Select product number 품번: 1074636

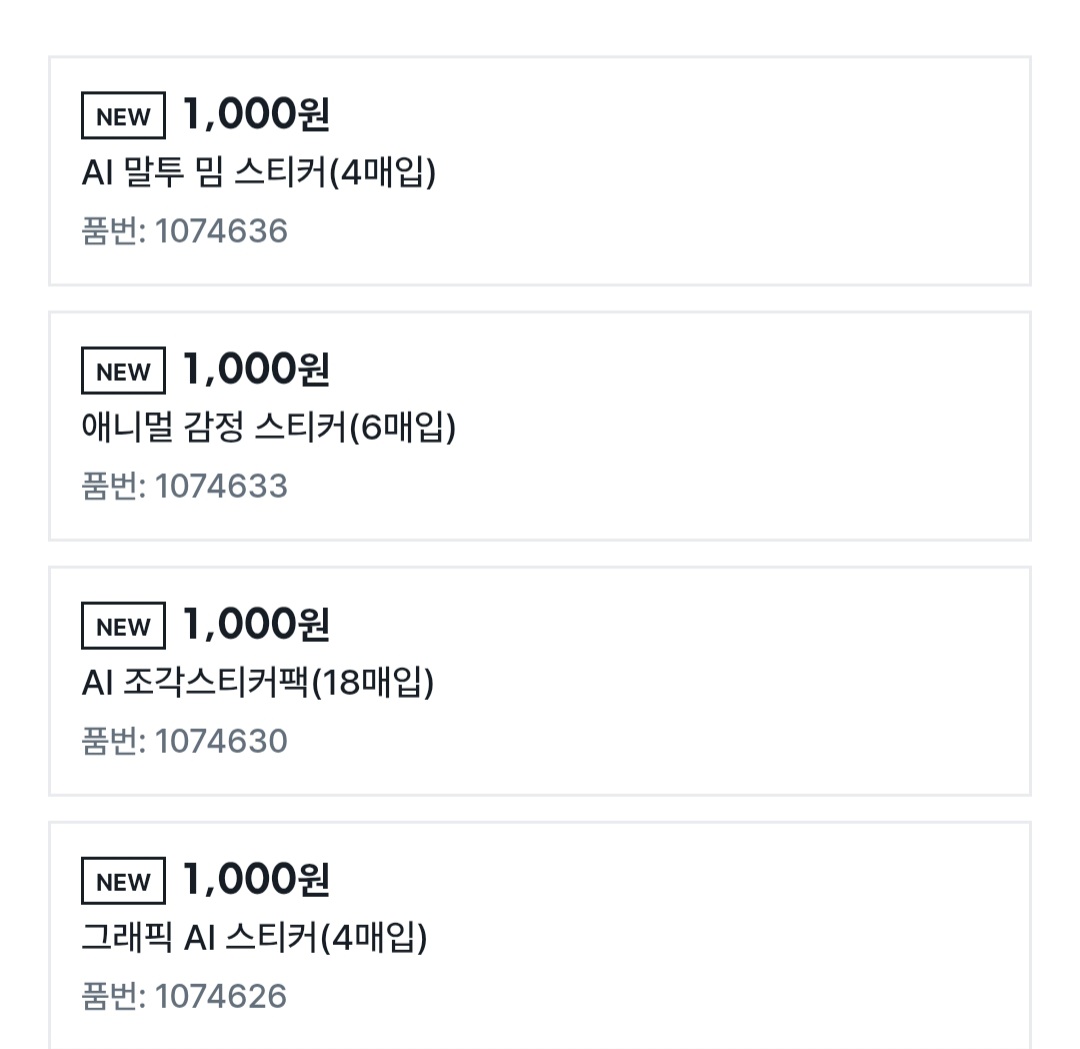point(184,231)
